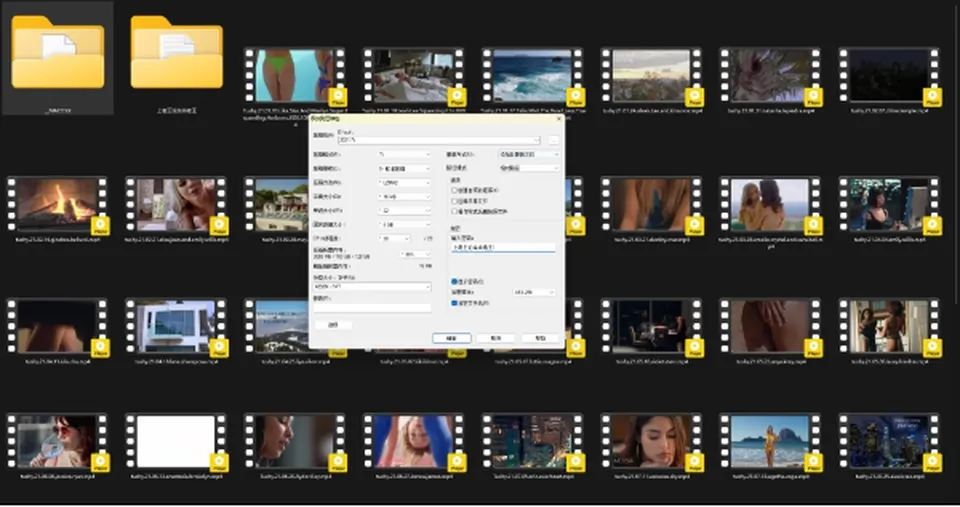960x507 pixels.
Task: Toggle the Create SFX archive checkbox
Action: click(454, 190)
